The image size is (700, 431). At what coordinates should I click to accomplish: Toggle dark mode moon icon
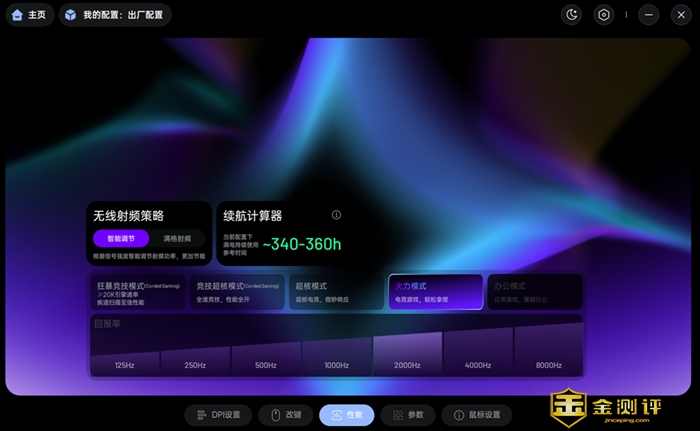click(572, 15)
